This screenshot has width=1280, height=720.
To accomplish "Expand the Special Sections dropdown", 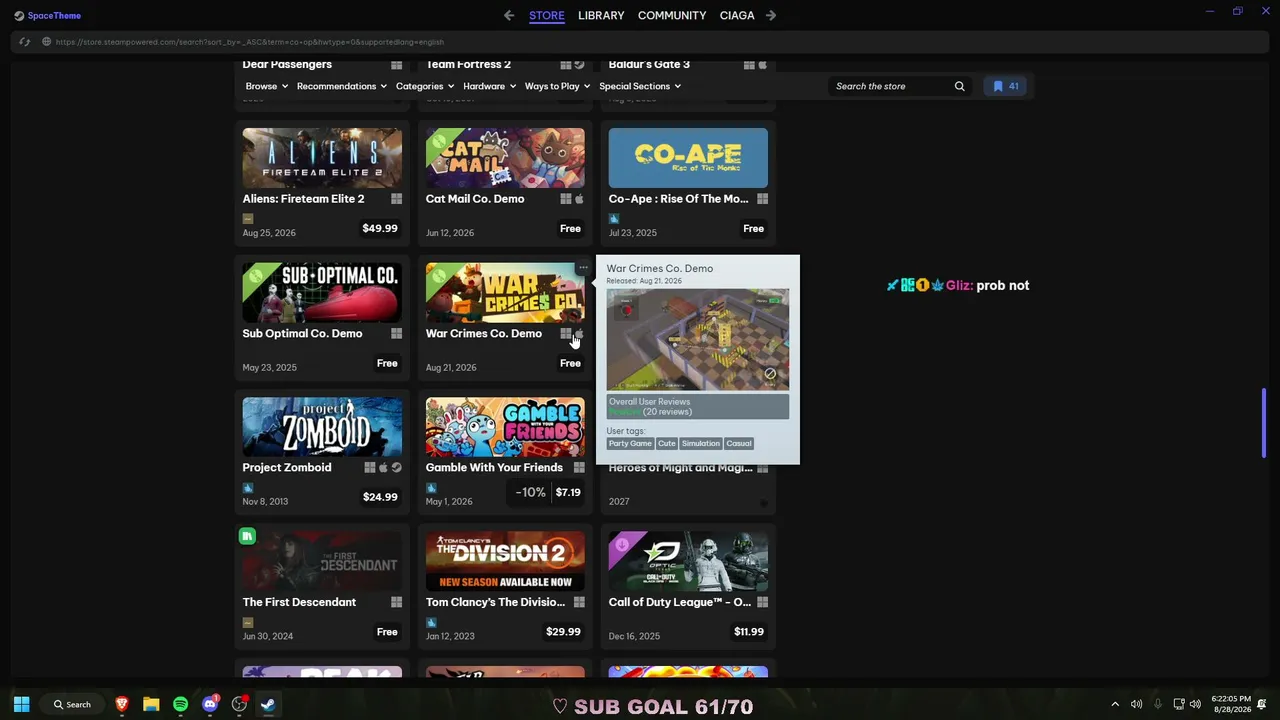I will point(640,86).
